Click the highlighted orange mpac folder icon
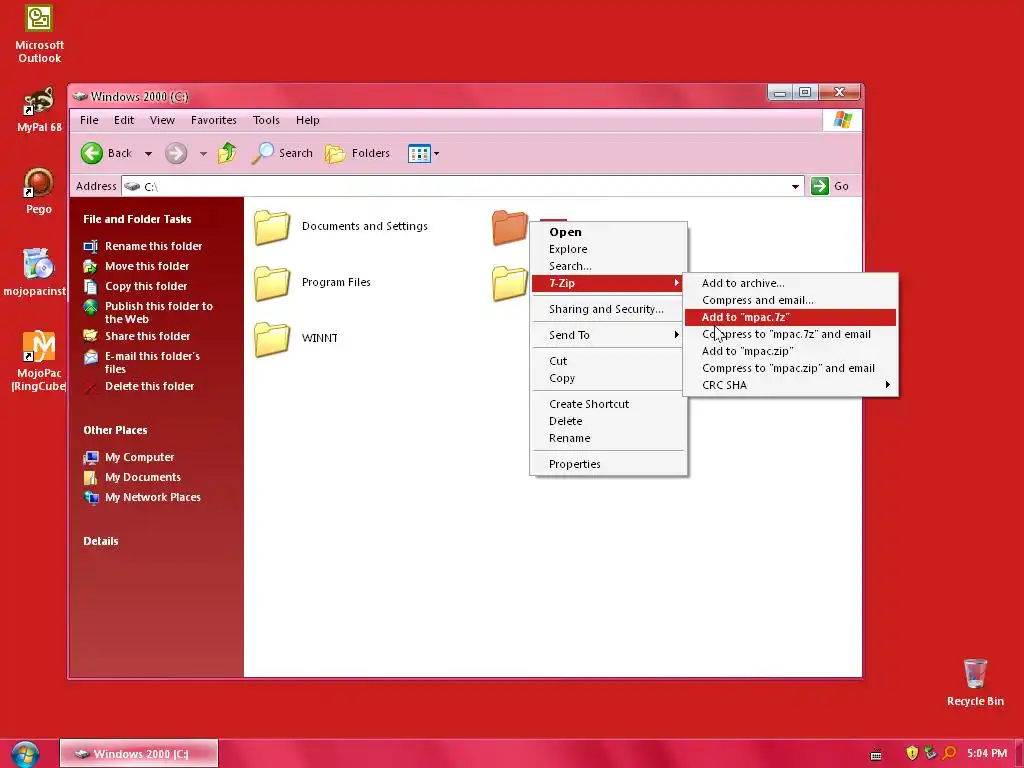Viewport: 1024px width, 768px height. coord(509,227)
